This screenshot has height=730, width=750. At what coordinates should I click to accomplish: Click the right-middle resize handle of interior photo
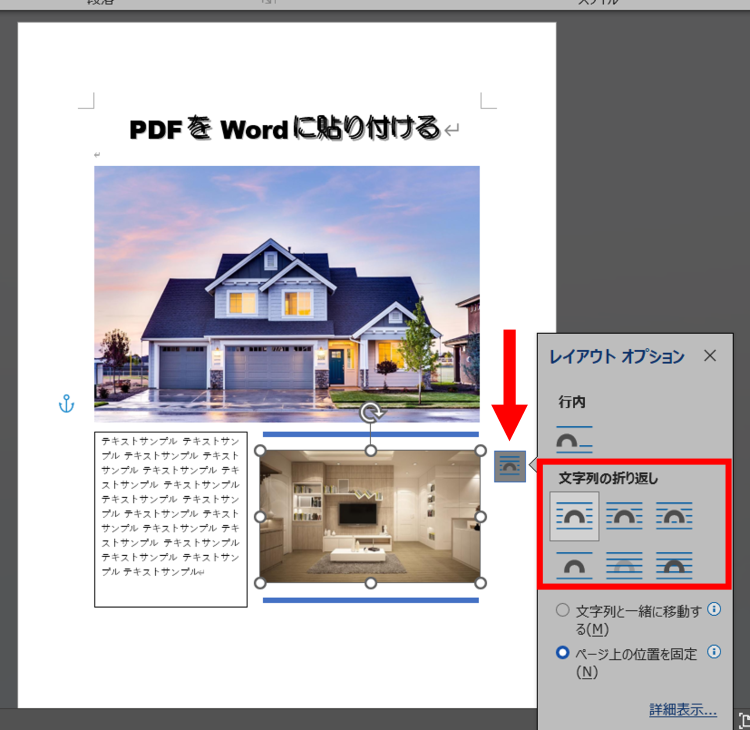coord(481,517)
